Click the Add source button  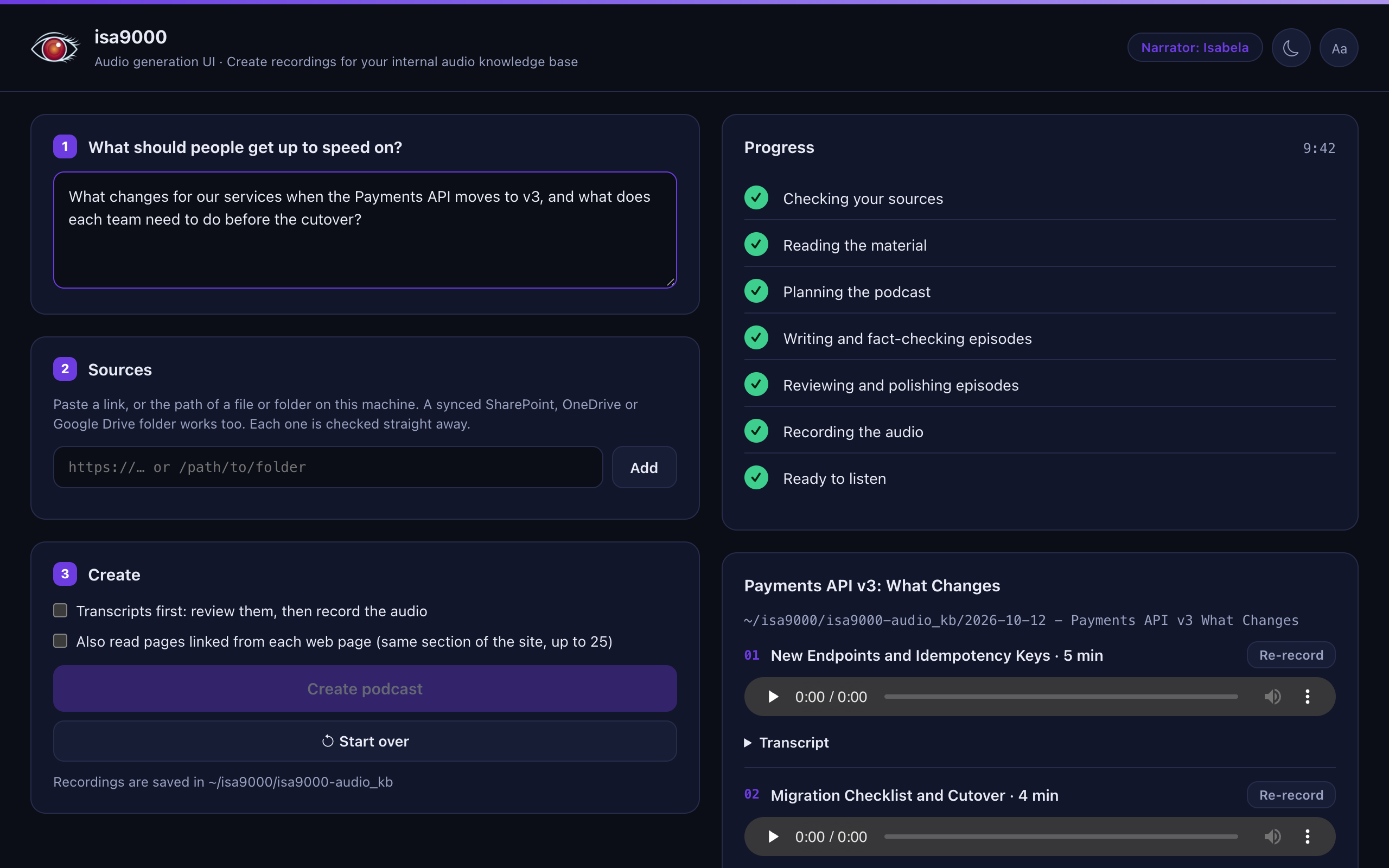[644, 467]
